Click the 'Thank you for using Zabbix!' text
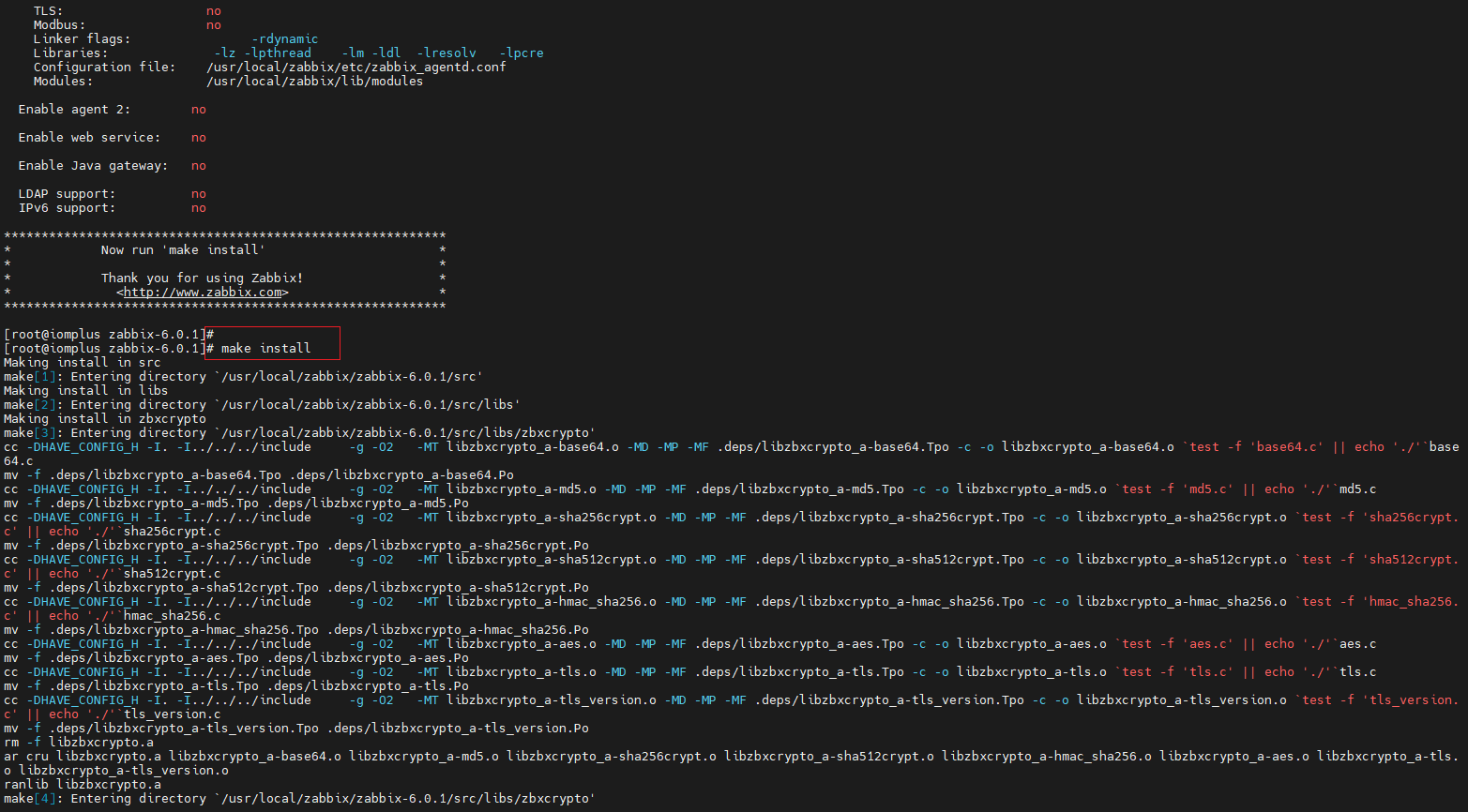The image size is (1468, 812). click(202, 278)
